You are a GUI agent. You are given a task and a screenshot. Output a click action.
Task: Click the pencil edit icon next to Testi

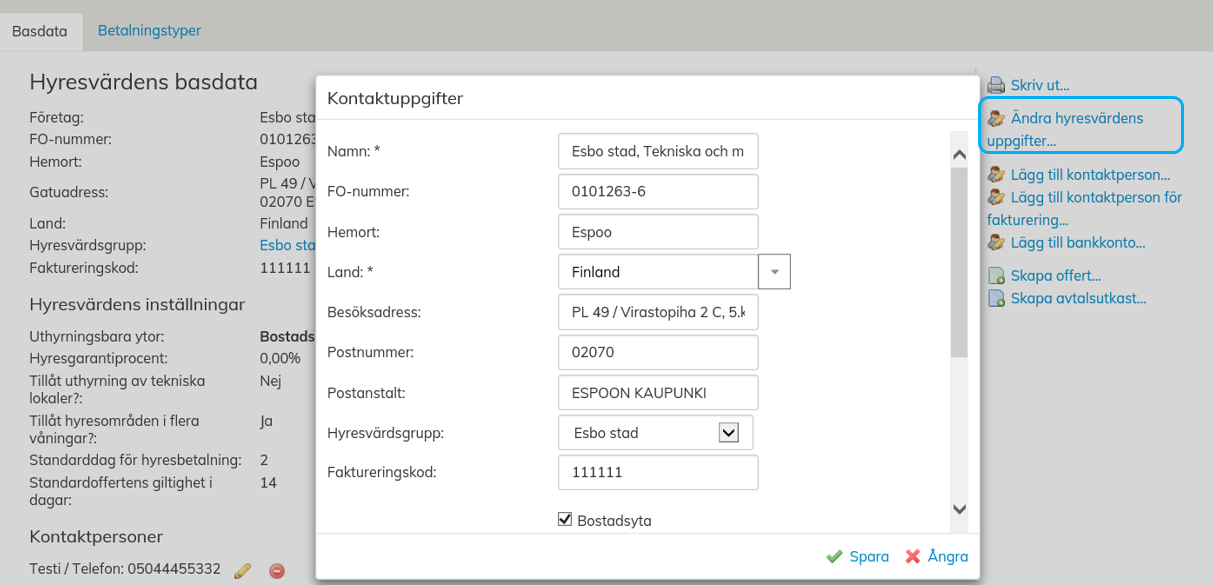pos(242,570)
